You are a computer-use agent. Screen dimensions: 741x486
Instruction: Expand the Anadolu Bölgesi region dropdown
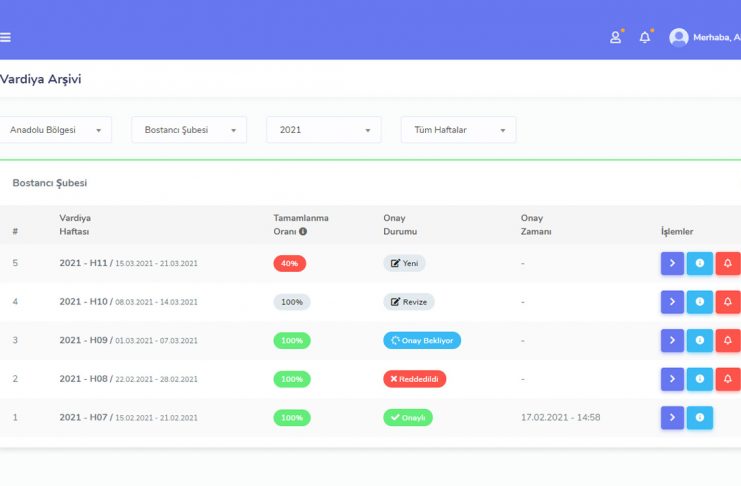(x=55, y=130)
